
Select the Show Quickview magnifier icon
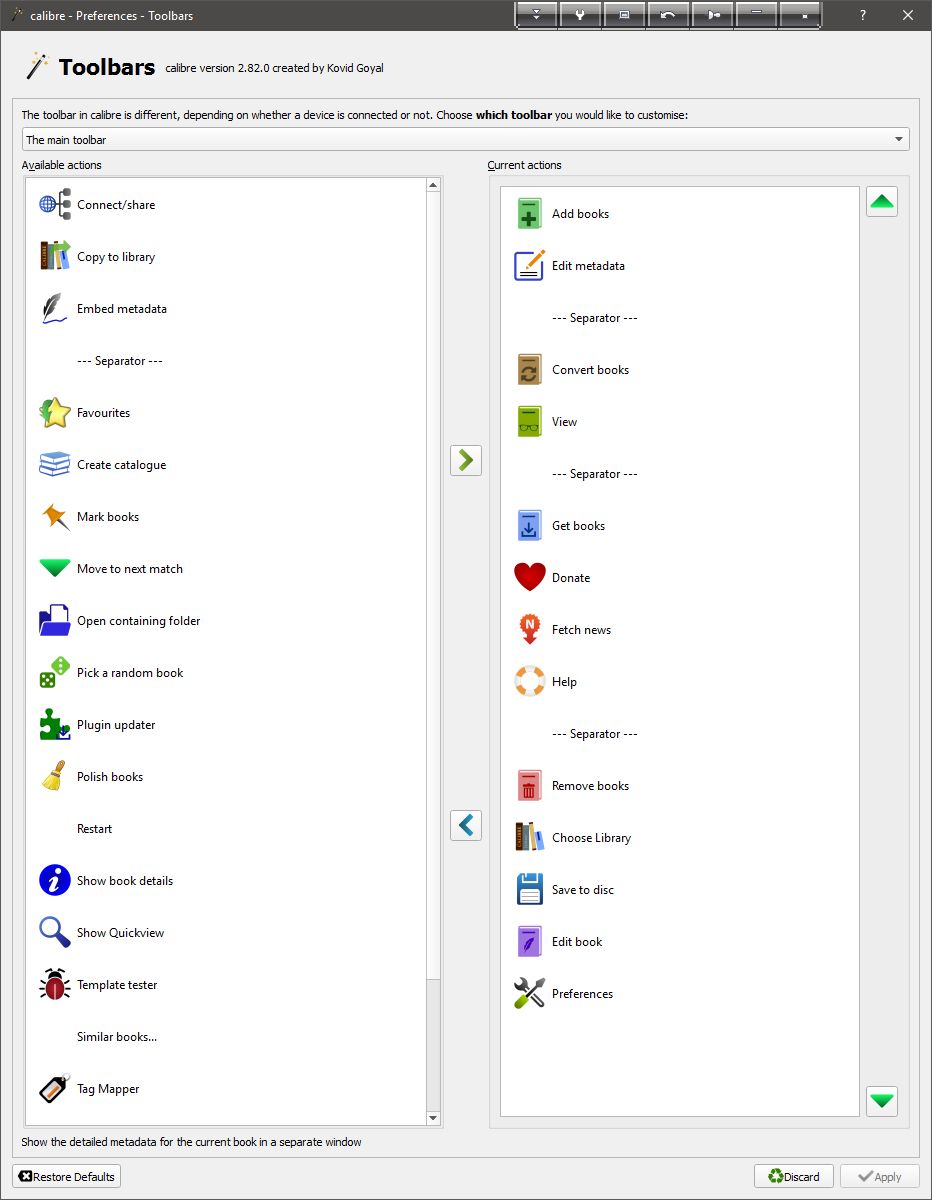(55, 933)
